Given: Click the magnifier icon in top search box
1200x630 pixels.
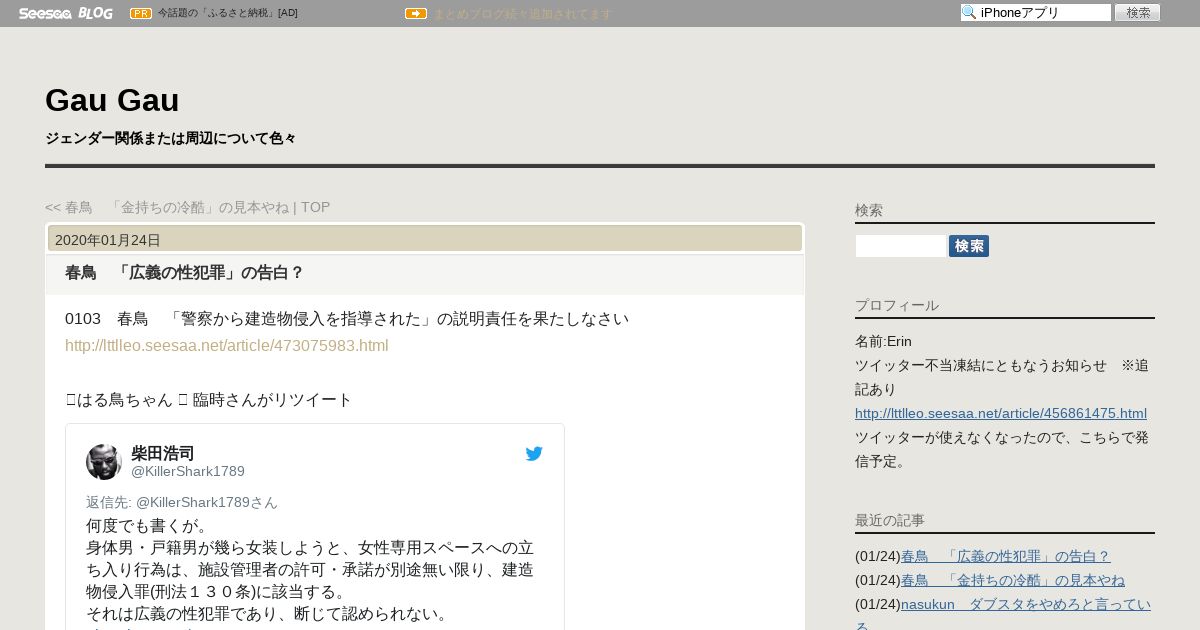Looking at the screenshot, I should point(969,13).
